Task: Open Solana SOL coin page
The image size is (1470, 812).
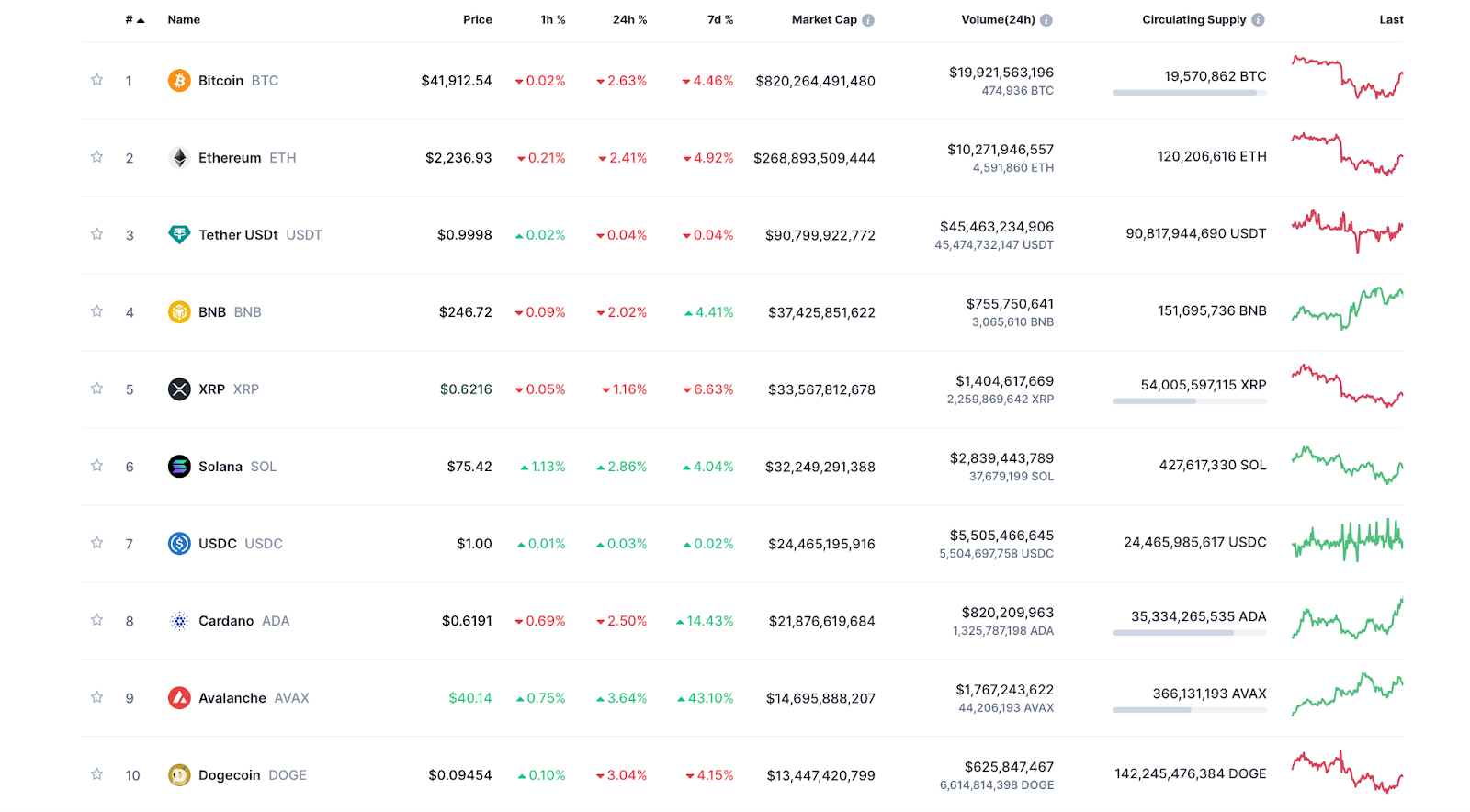Action: (237, 467)
